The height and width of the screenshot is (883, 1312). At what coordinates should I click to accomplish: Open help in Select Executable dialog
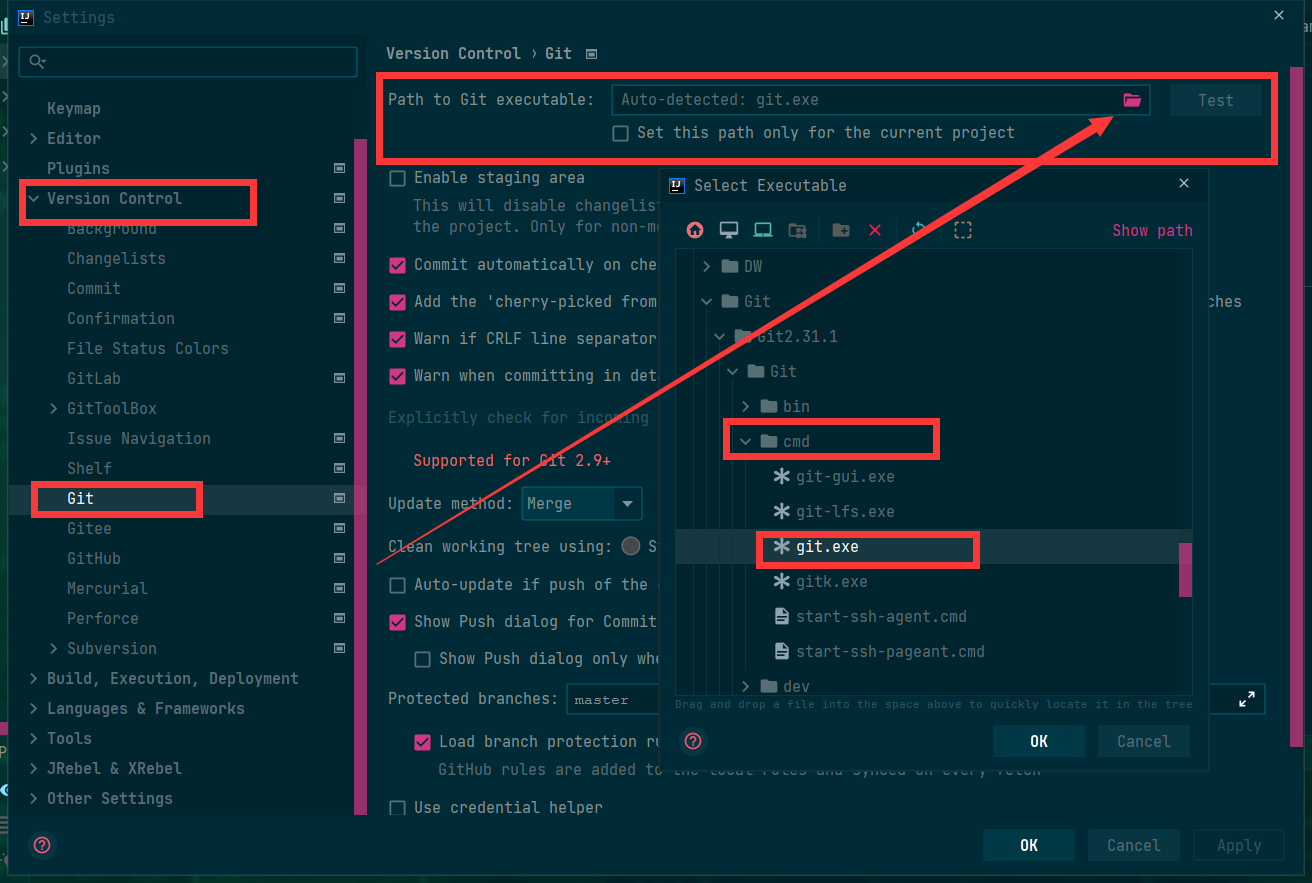694,741
